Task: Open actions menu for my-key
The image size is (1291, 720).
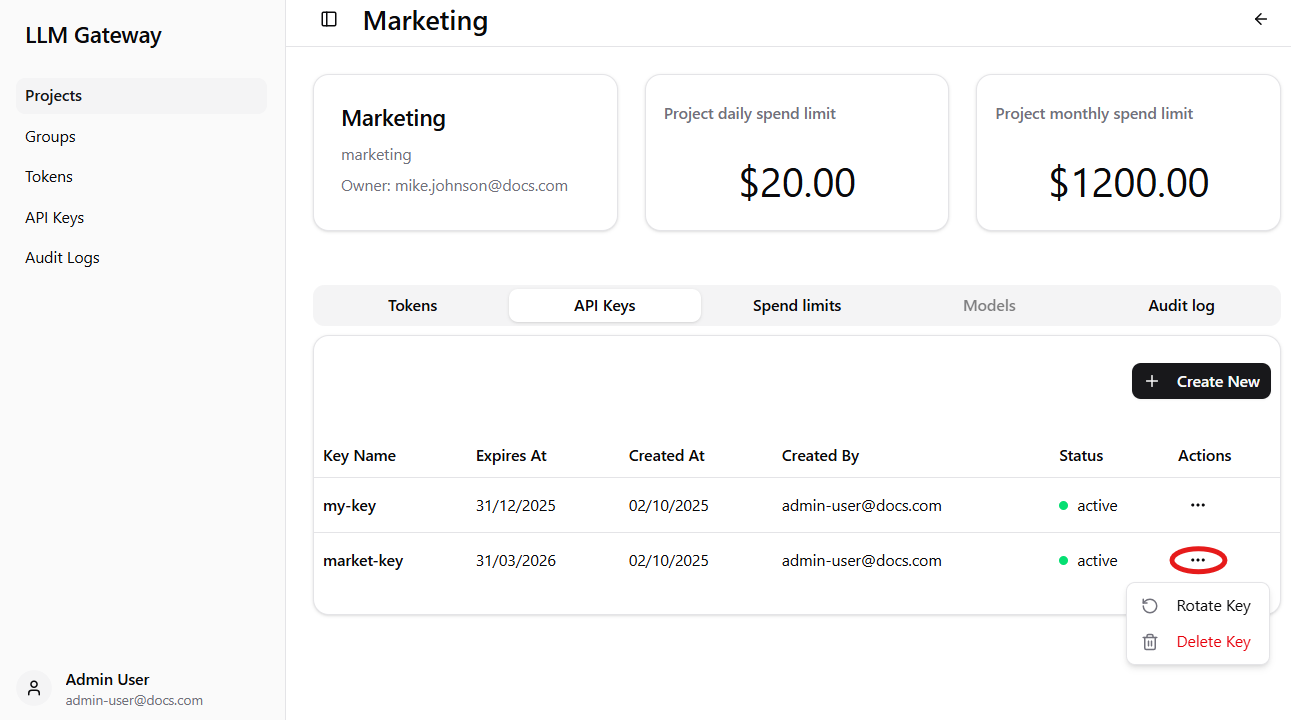Action: (1198, 506)
